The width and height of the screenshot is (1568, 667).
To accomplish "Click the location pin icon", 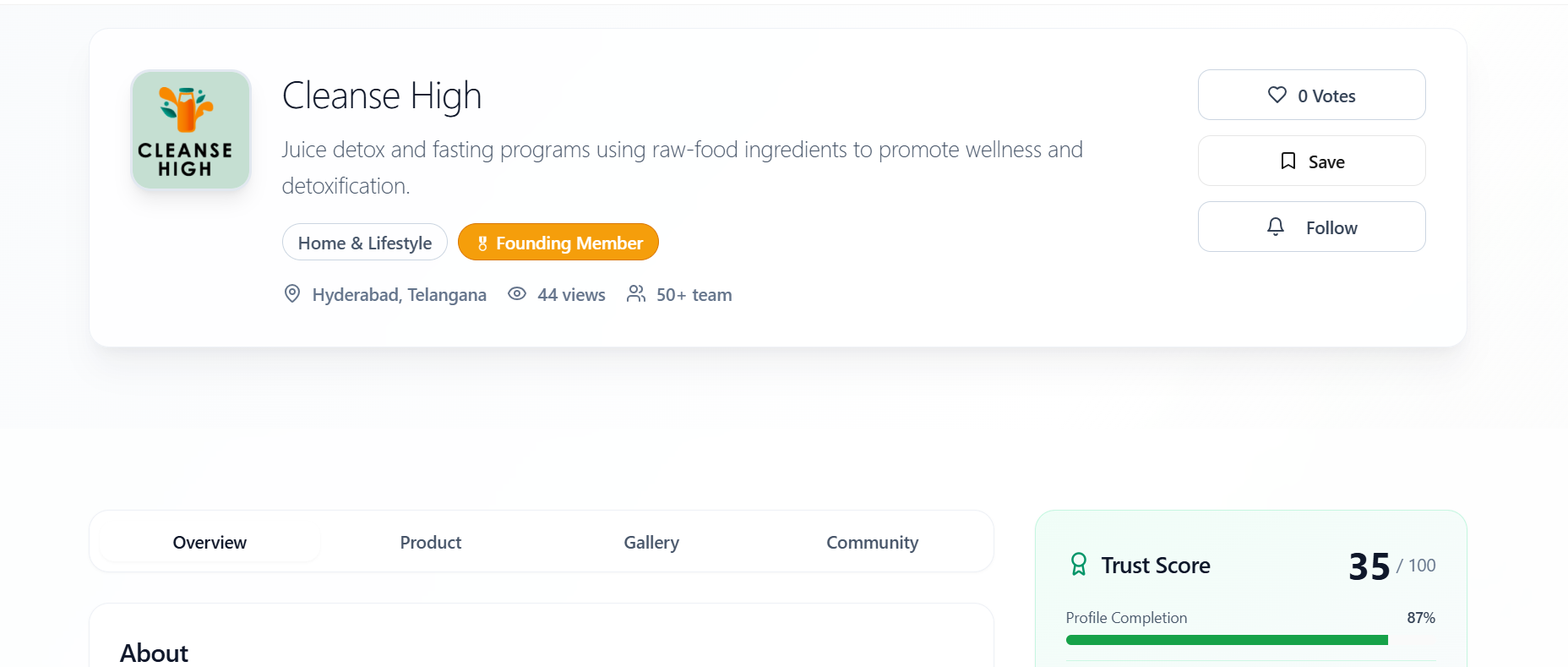I will pos(292,294).
